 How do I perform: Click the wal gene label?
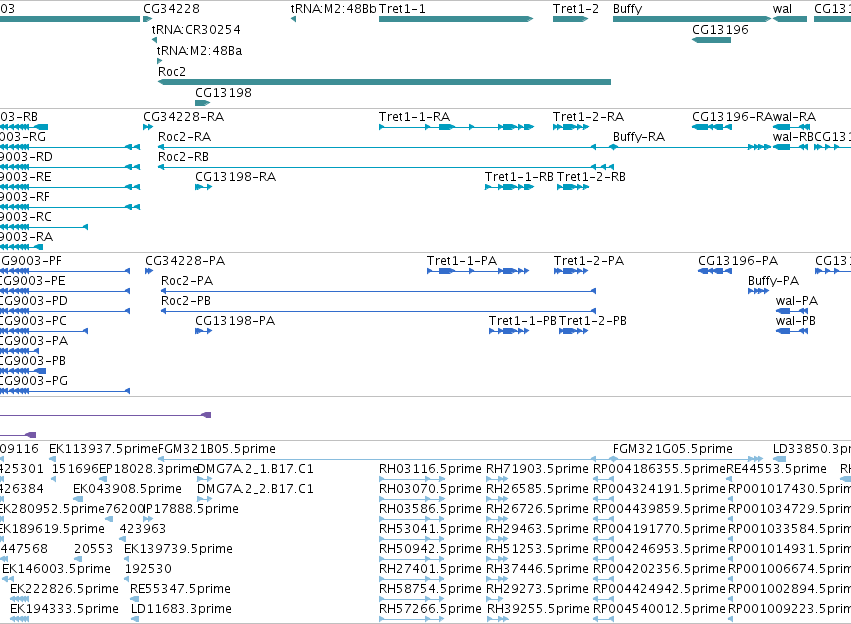pyautogui.click(x=782, y=9)
